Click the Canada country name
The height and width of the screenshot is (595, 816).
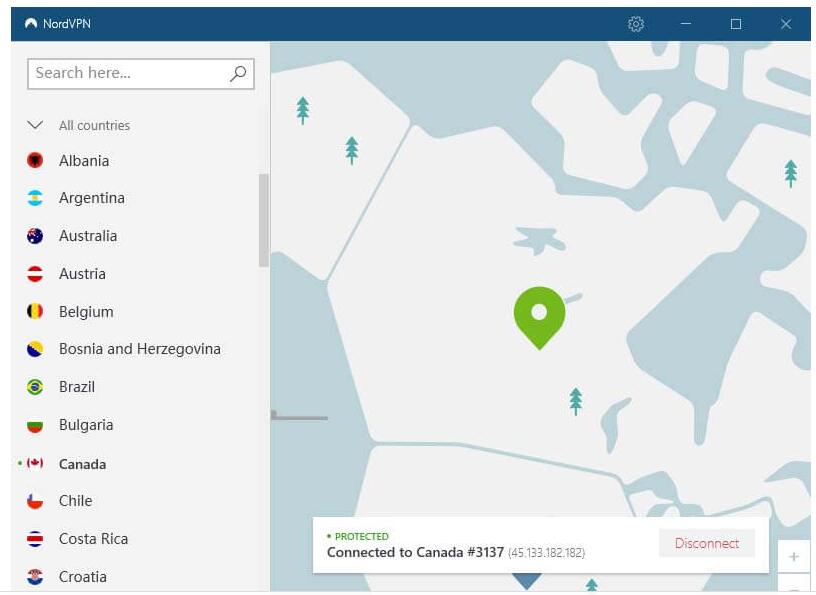(x=82, y=464)
